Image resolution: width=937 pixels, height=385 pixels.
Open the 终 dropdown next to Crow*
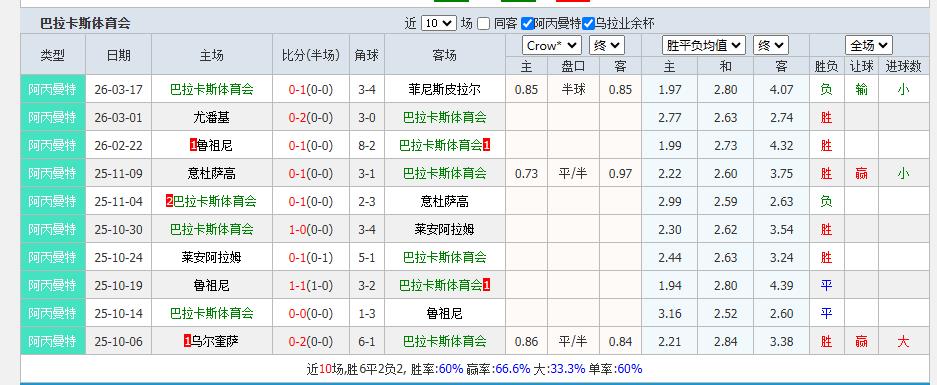pos(607,45)
